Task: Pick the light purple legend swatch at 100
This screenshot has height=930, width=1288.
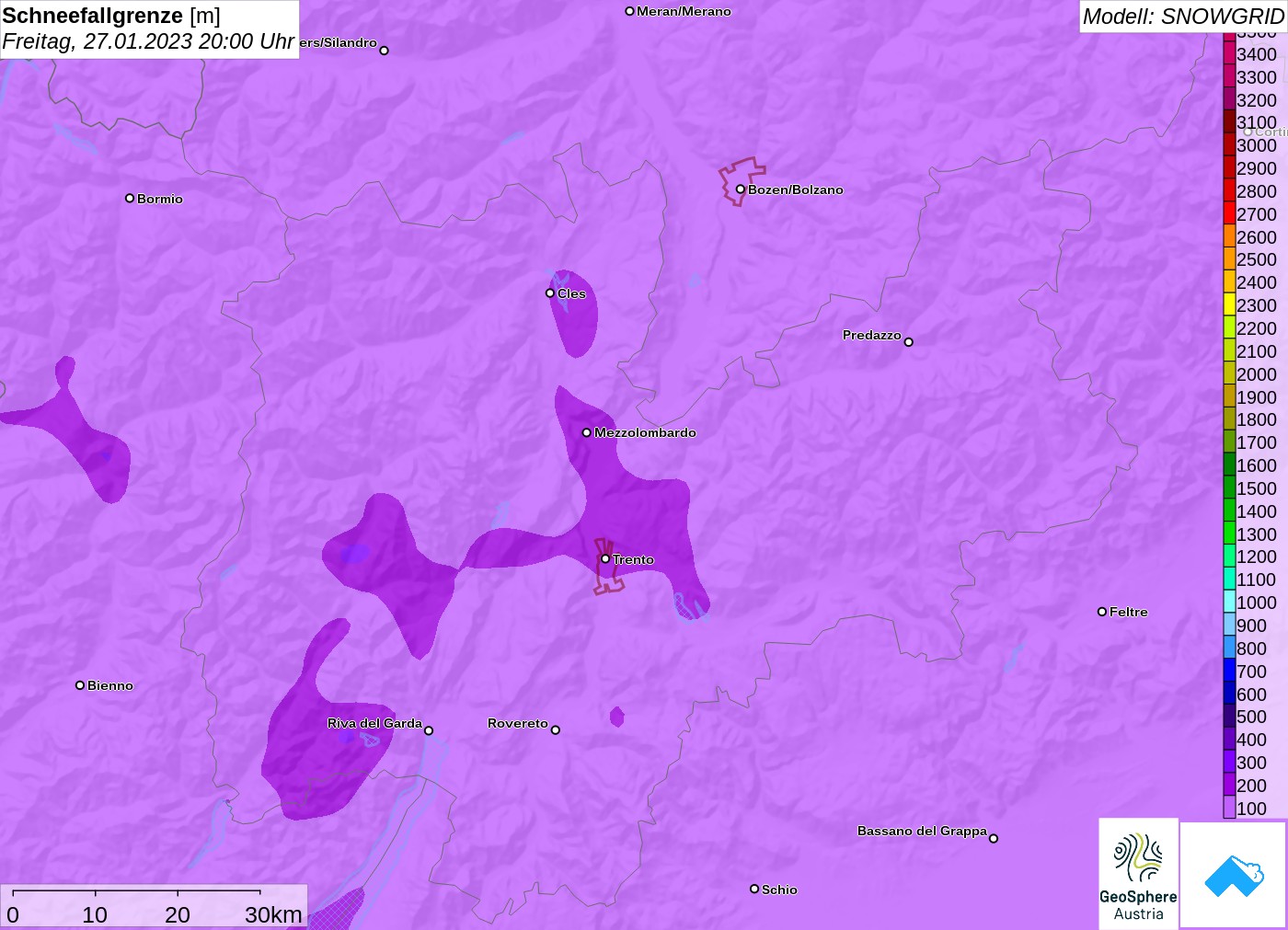Action: coord(1229,808)
